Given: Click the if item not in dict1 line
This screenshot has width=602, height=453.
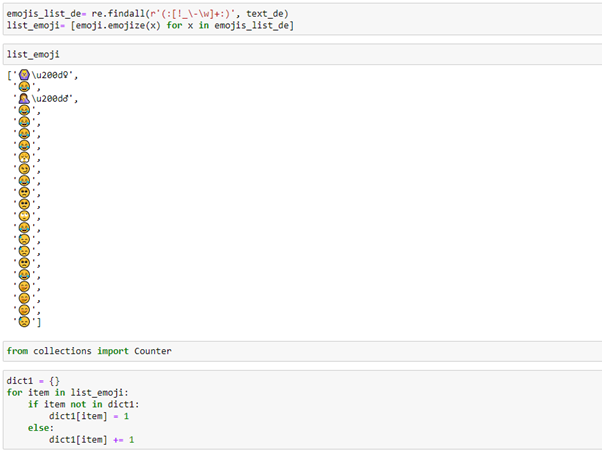Looking at the screenshot, I should [x=83, y=405].
